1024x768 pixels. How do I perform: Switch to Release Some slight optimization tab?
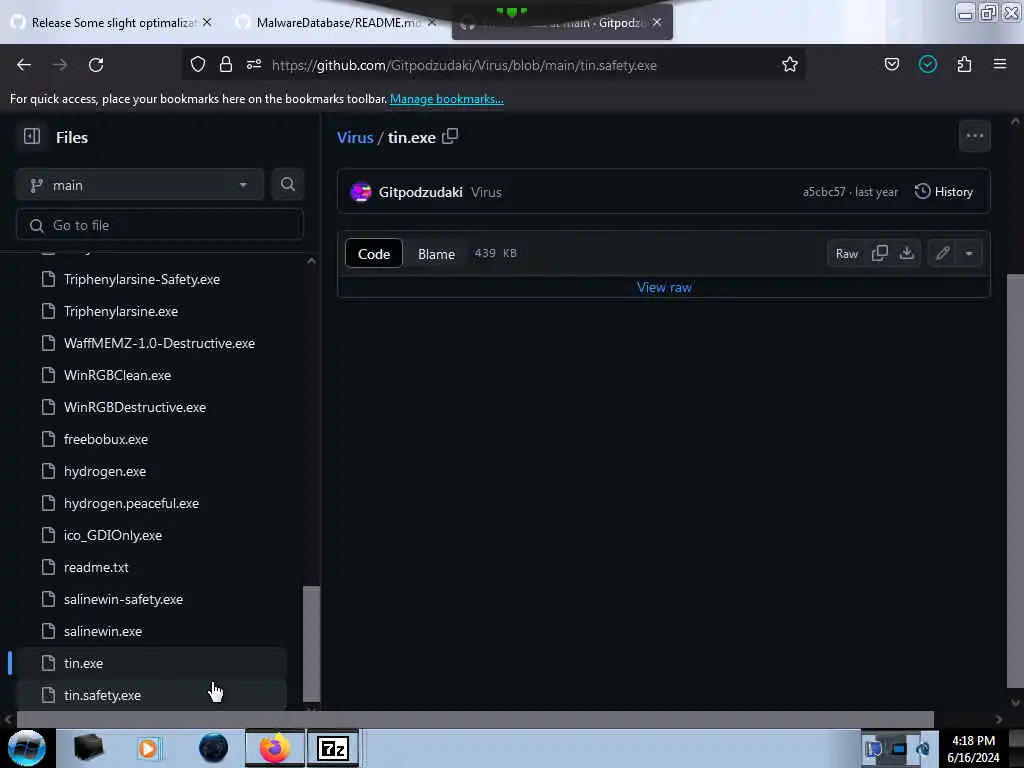click(x=111, y=23)
